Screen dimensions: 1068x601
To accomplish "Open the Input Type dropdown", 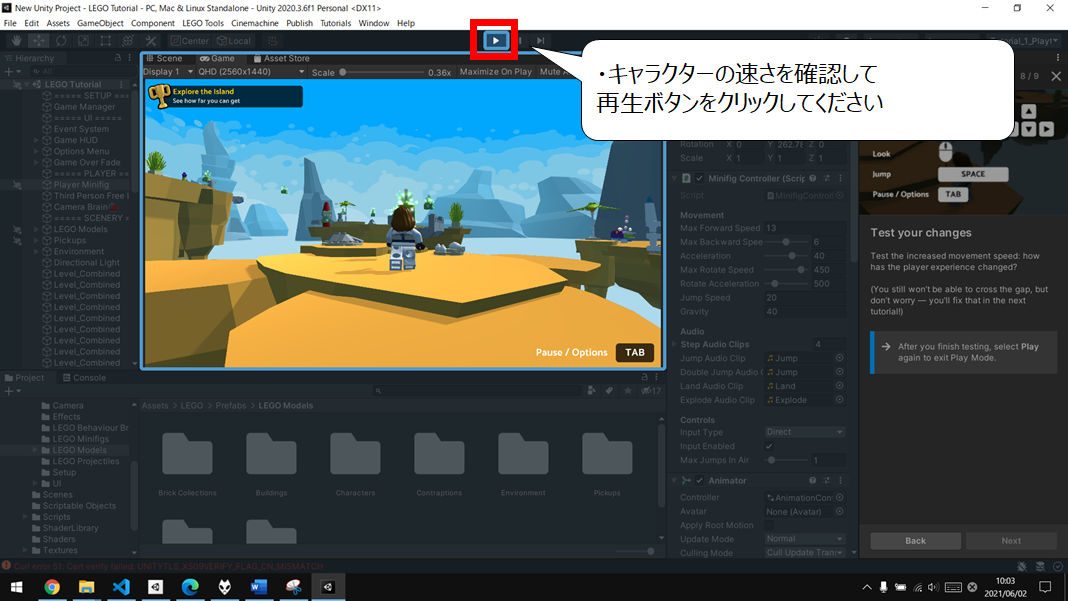I will tap(805, 432).
